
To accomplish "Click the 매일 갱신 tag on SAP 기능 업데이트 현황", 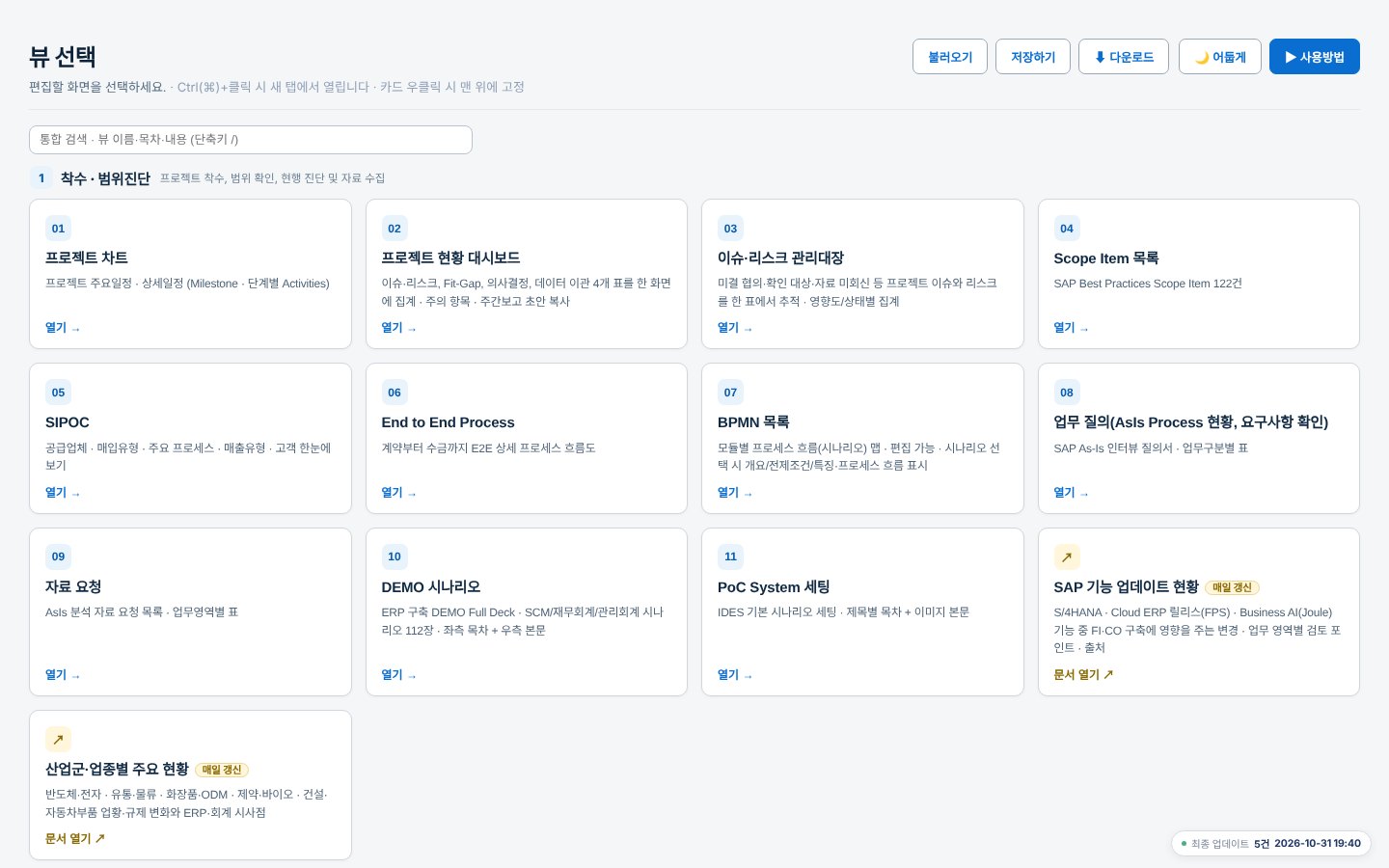I will pos(1232,587).
